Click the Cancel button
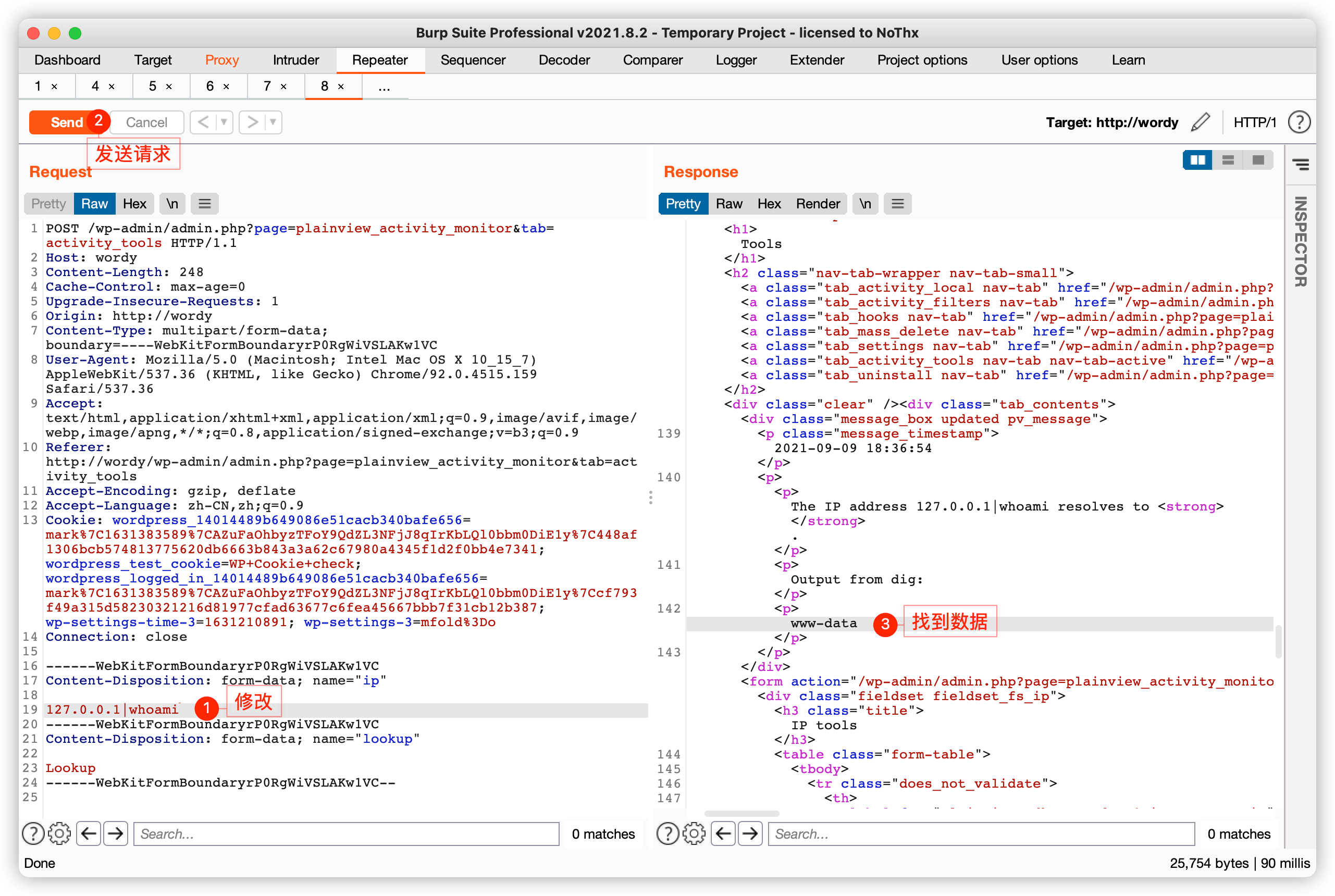 tap(146, 122)
